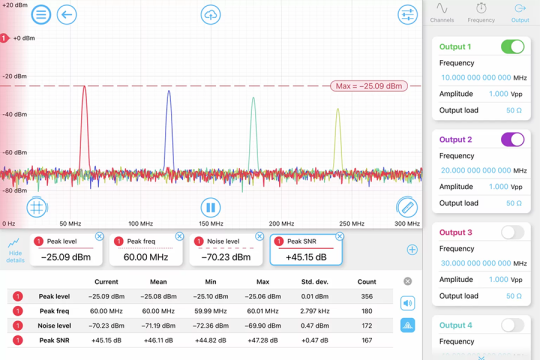Tap the cloud upload share icon
Image resolution: width=540 pixels, height=360 pixels.
(210, 15)
